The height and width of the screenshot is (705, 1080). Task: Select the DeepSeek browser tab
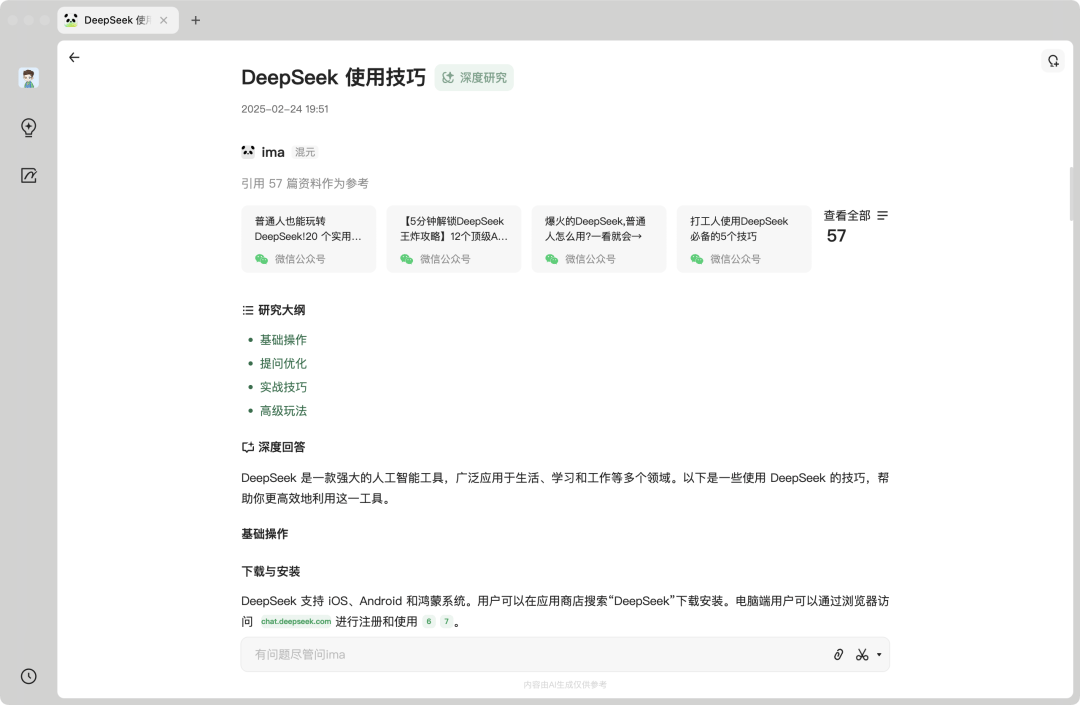click(x=118, y=20)
